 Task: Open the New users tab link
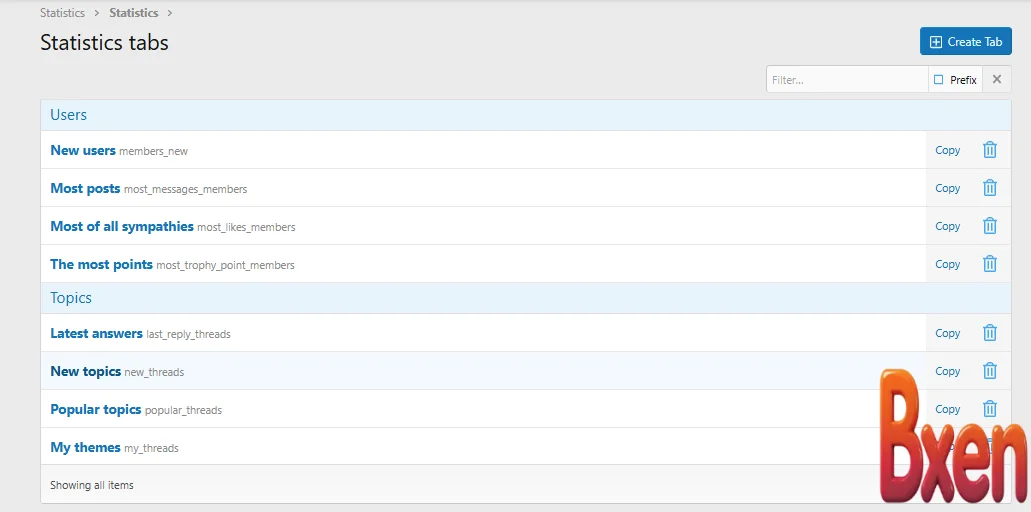click(x=83, y=150)
